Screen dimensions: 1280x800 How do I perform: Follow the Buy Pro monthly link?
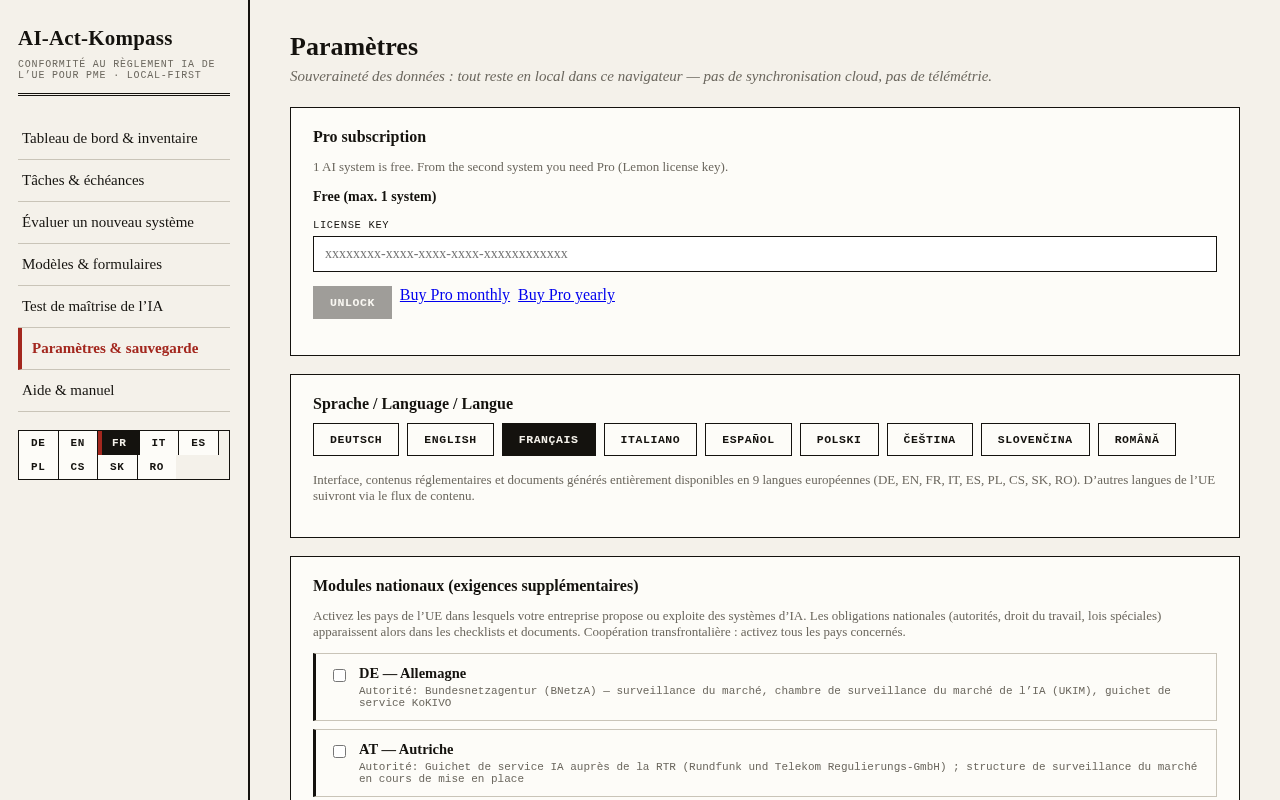click(x=455, y=295)
